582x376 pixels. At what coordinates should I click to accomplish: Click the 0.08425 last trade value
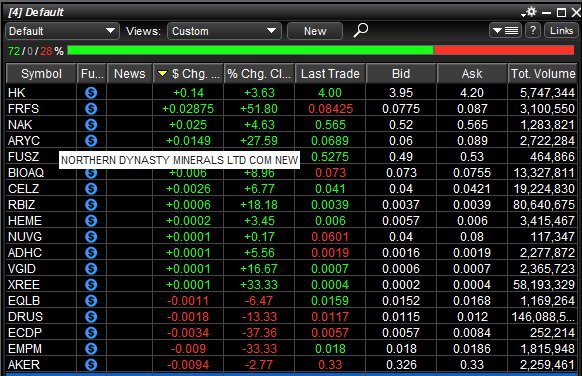(330, 108)
